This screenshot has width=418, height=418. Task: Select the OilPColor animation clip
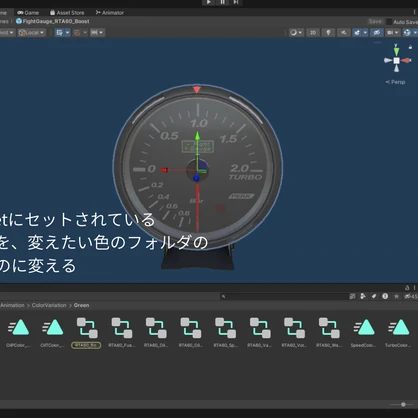coord(18,332)
